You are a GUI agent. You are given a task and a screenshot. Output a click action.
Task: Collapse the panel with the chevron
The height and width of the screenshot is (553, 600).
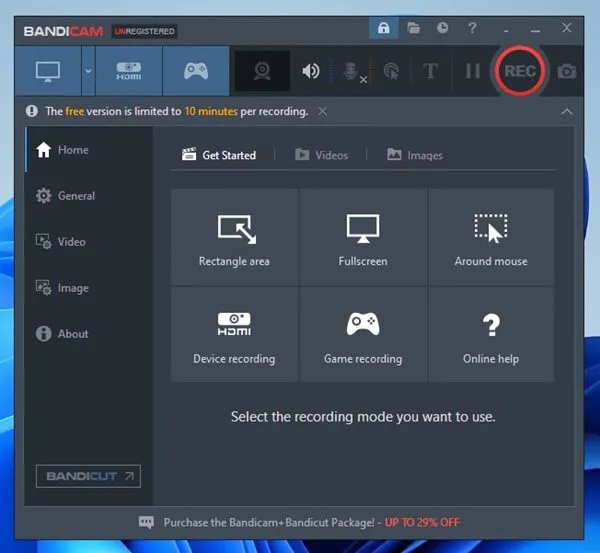click(567, 111)
